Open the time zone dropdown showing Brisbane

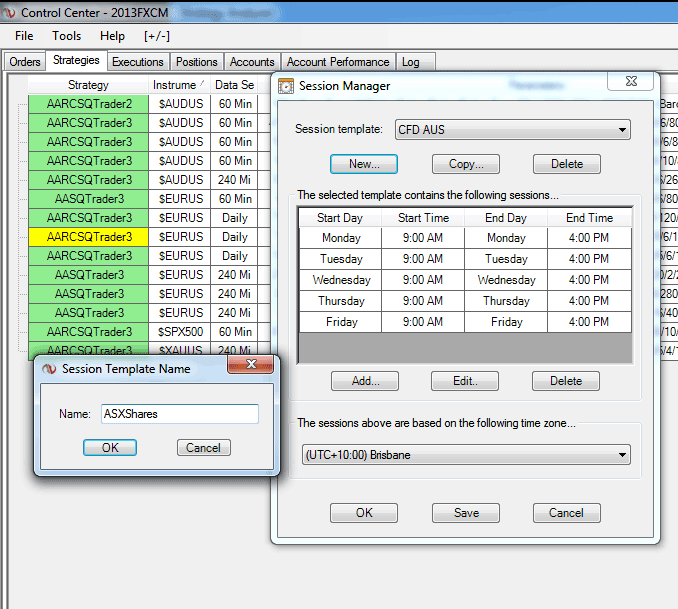tap(466, 455)
